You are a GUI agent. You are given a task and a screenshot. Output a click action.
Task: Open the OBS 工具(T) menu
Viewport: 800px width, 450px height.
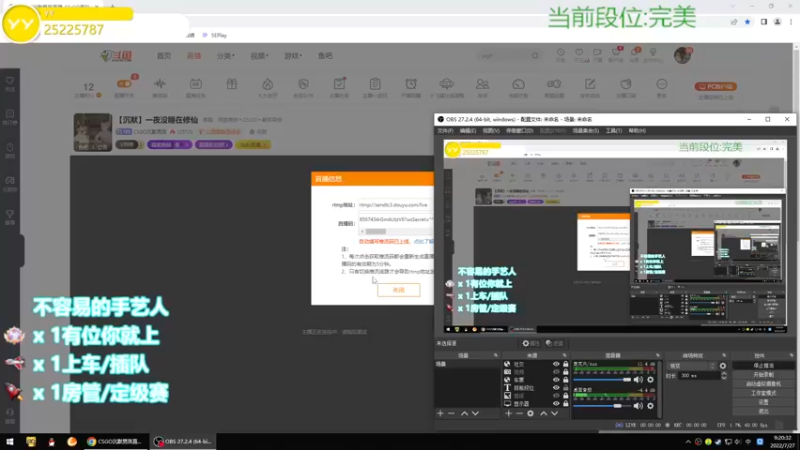tap(614, 131)
